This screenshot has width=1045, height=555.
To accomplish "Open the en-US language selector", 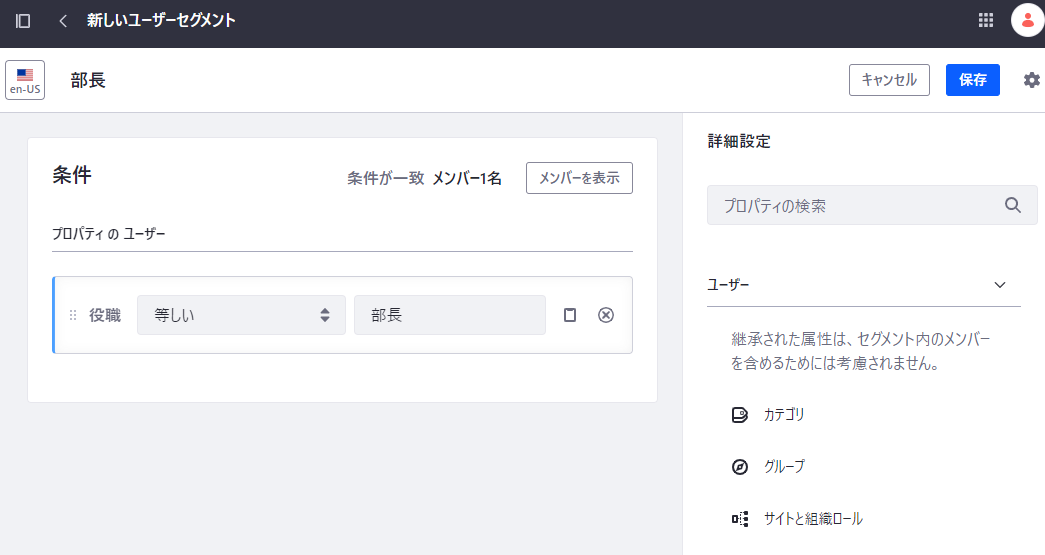I will point(25,80).
